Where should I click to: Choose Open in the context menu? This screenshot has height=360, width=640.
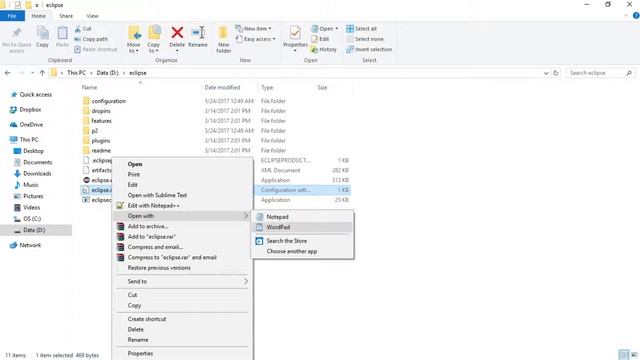click(135, 164)
